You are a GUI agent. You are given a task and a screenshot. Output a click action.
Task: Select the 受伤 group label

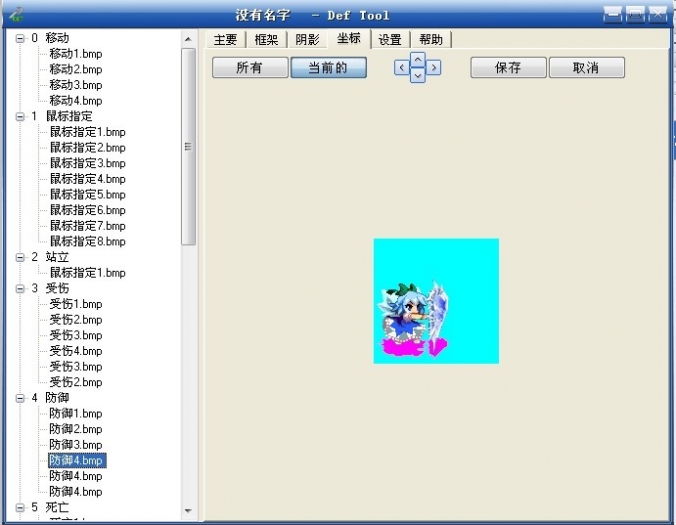point(57,288)
